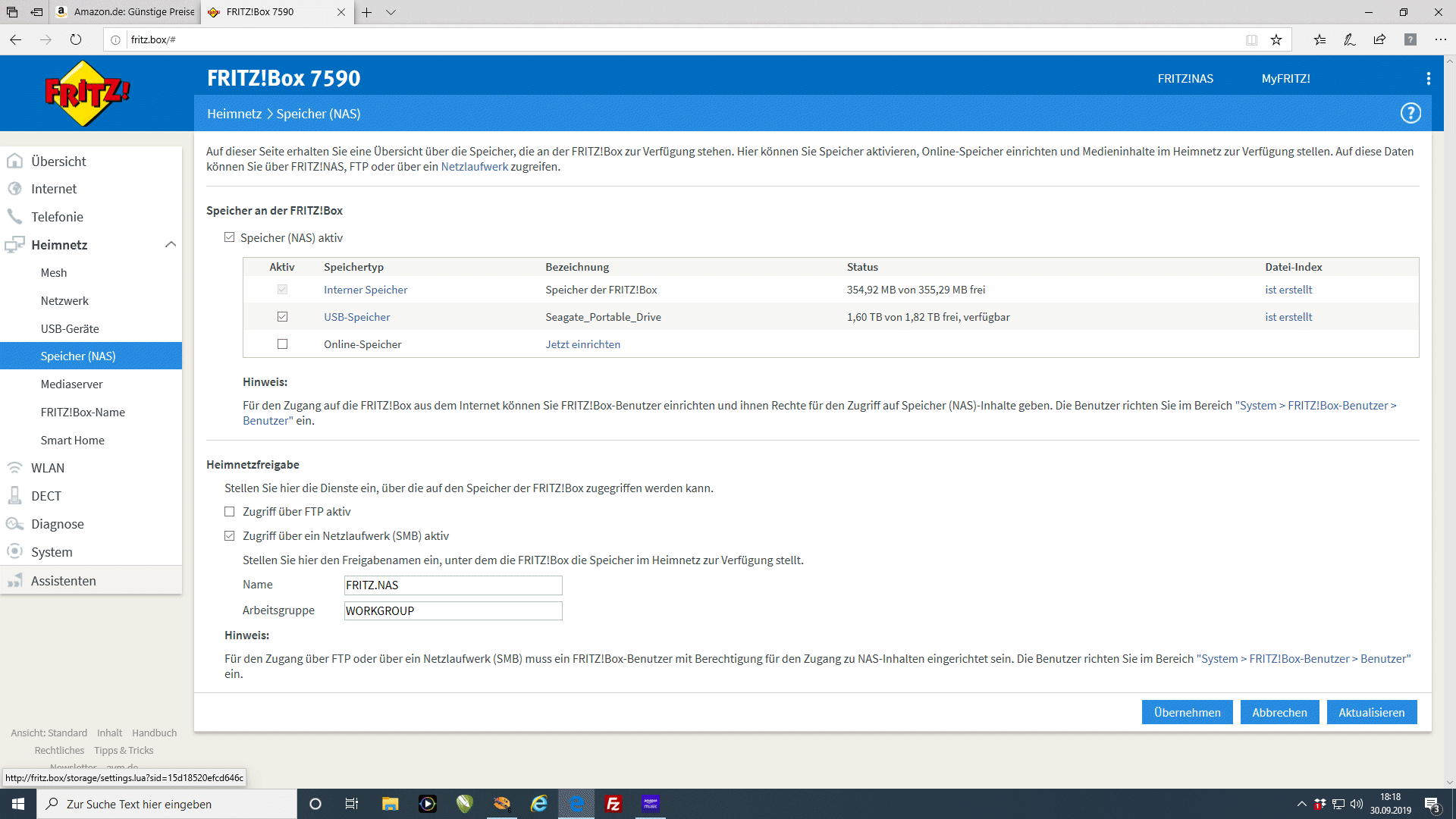Click the Heimnetz breadcrumb link
This screenshot has height=819, width=1456.
(x=234, y=114)
